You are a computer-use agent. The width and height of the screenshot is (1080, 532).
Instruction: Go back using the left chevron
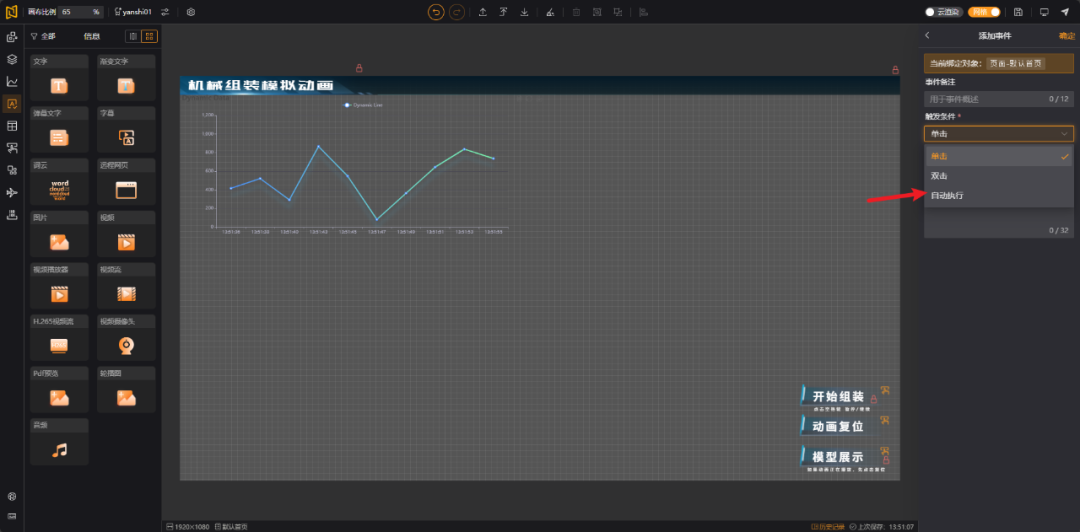pos(927,36)
